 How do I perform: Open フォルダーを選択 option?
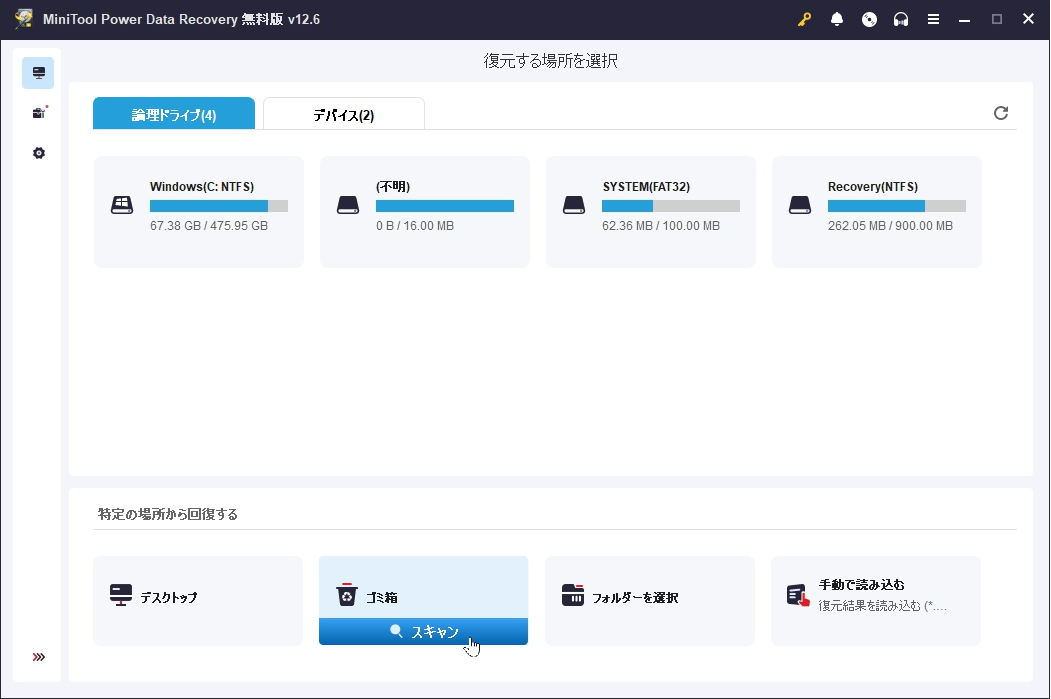650,600
